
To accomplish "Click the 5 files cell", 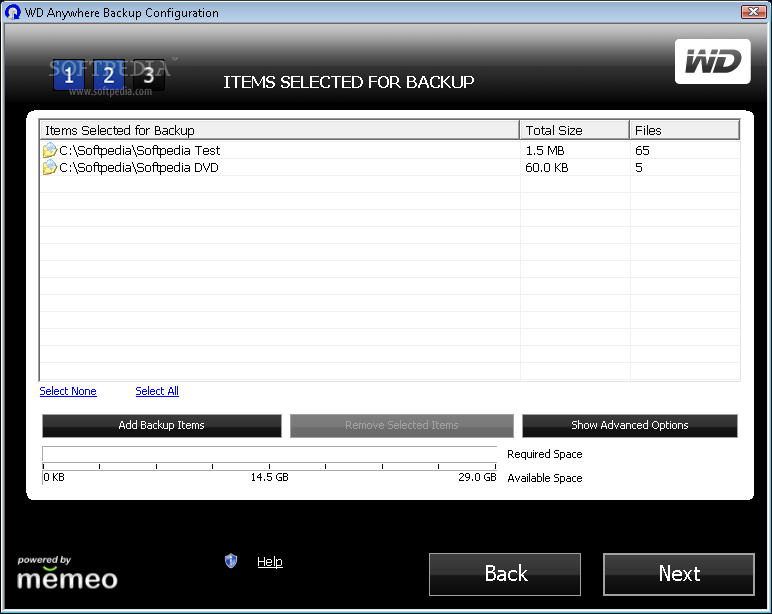I will pyautogui.click(x=639, y=167).
